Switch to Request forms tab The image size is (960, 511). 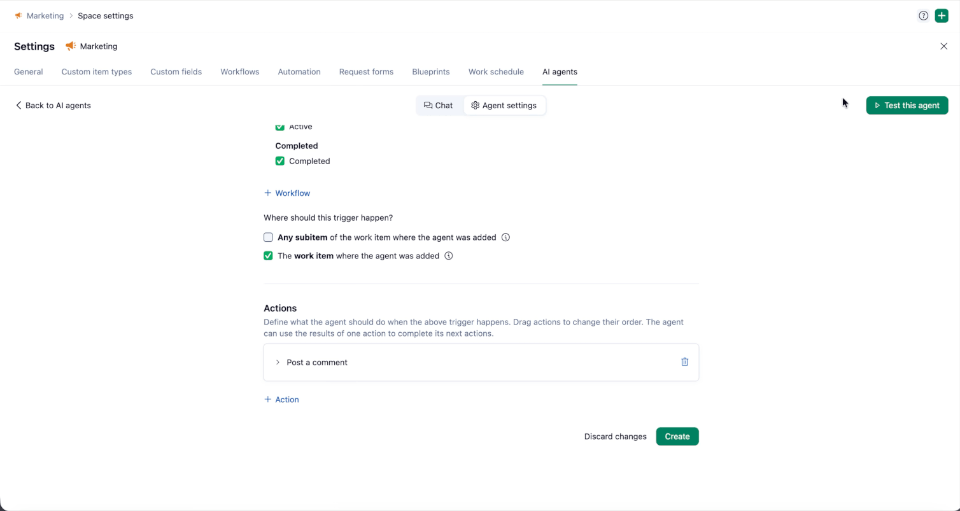tap(366, 72)
